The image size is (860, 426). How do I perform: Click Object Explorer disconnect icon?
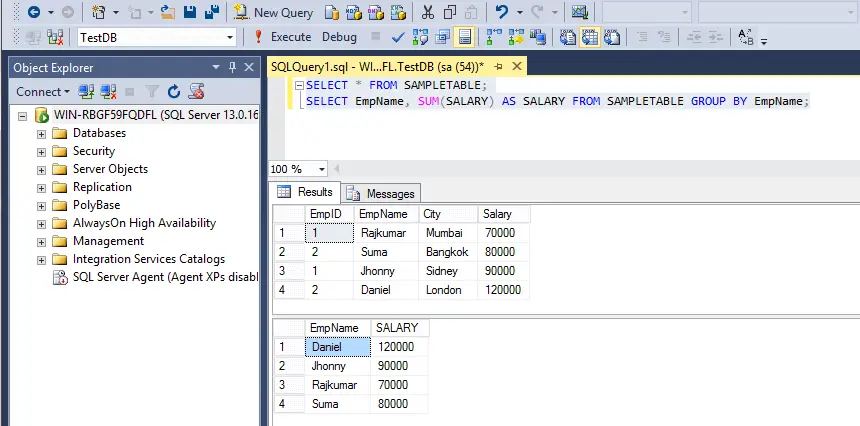[x=108, y=92]
